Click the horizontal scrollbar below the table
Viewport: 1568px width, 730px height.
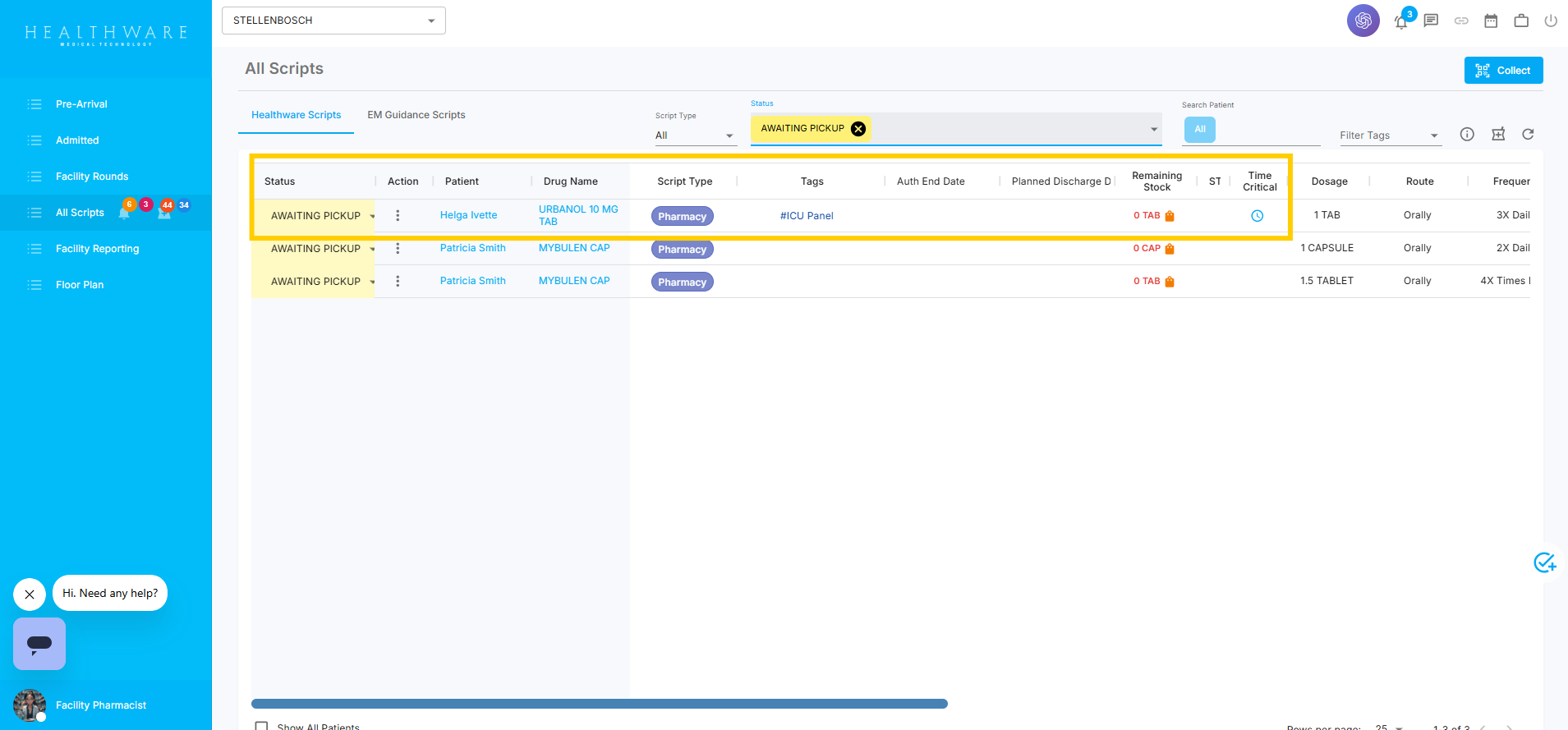(600, 704)
